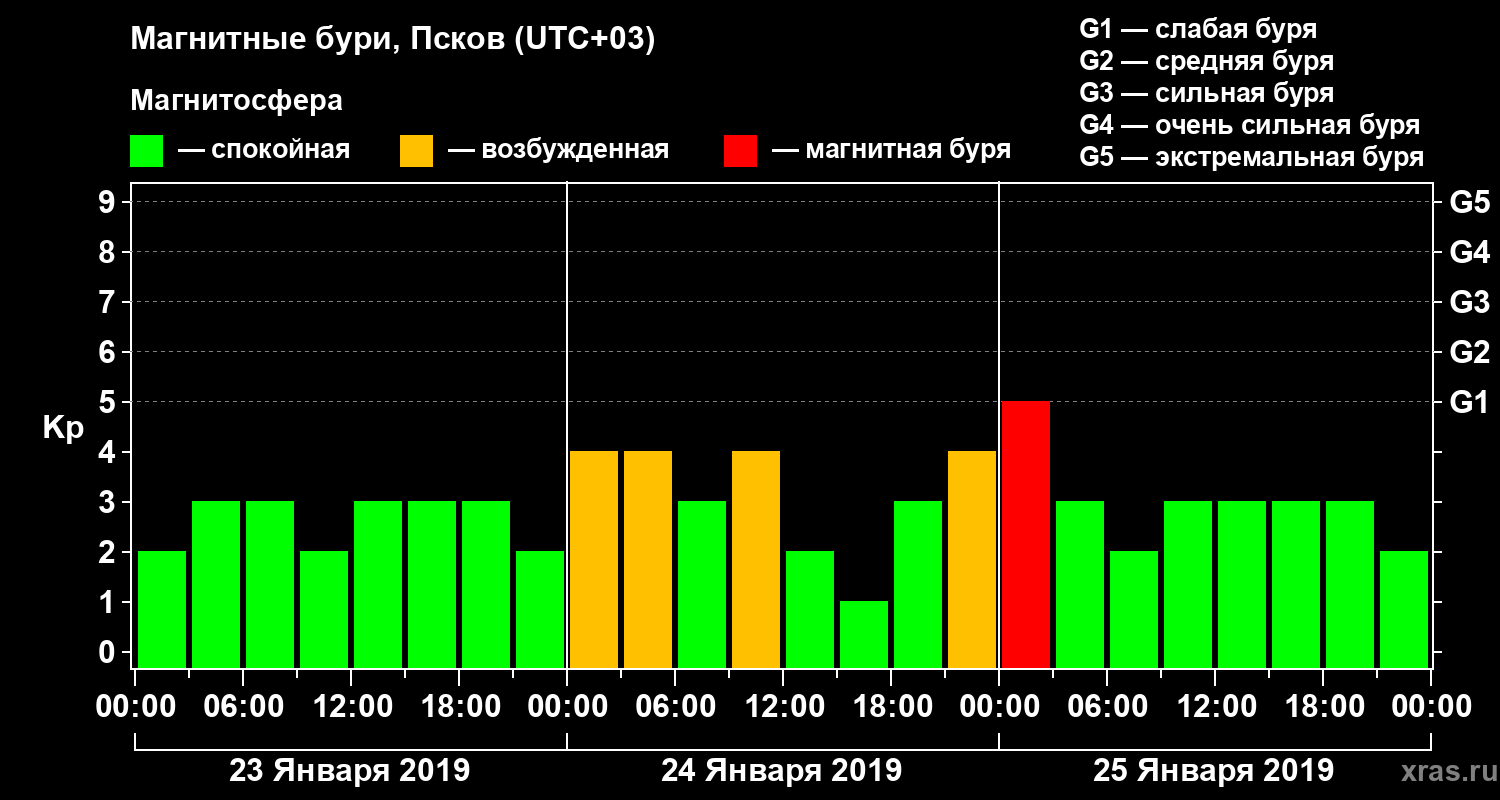The image size is (1500, 800).
Task: Click the 'Kp' axis title
Action: [63, 427]
